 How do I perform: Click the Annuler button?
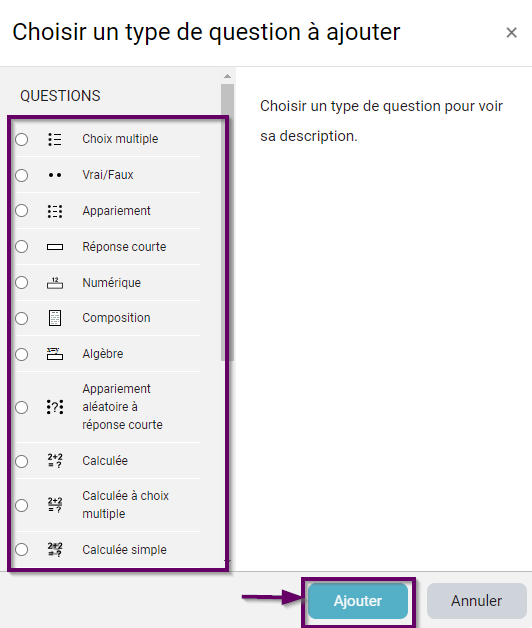(x=476, y=601)
